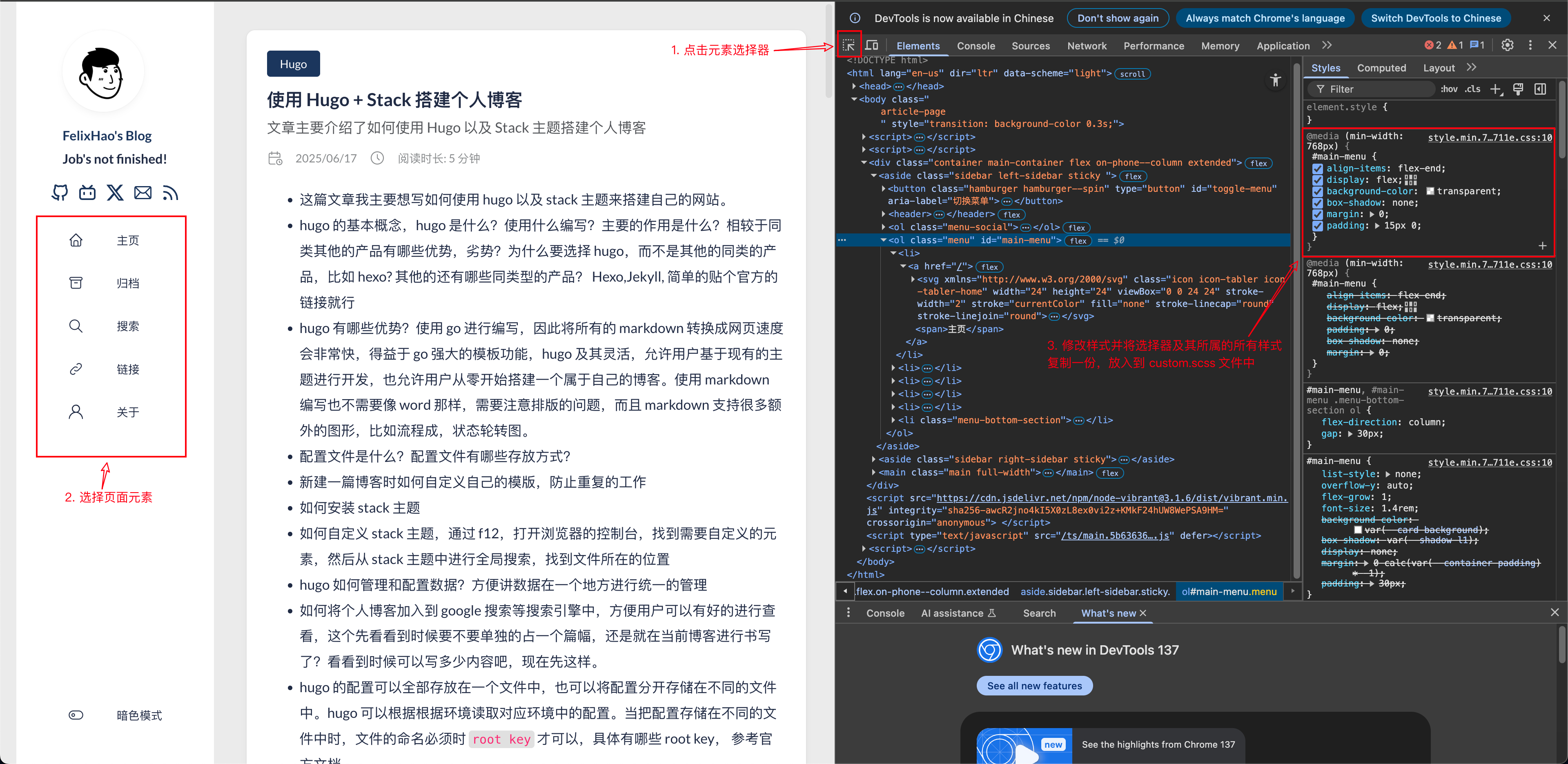
Task: Expand the ol class="menu-social" node
Action: click(x=883, y=227)
